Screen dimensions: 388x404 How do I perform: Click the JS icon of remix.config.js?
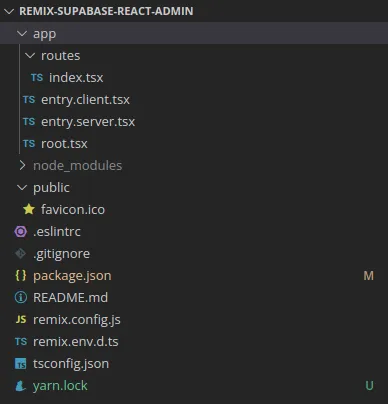coord(21,320)
